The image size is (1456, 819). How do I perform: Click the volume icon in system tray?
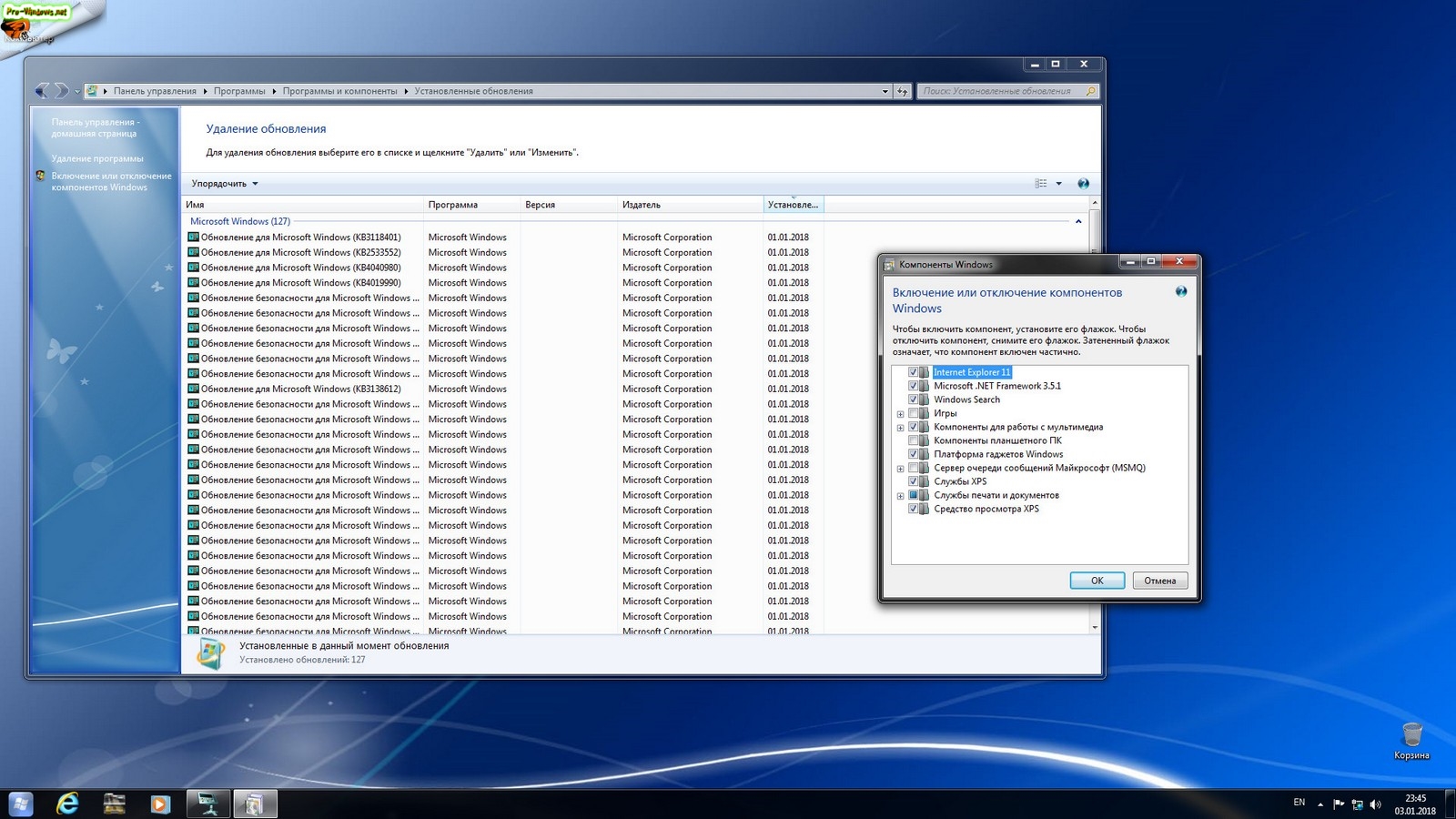[x=1375, y=804]
